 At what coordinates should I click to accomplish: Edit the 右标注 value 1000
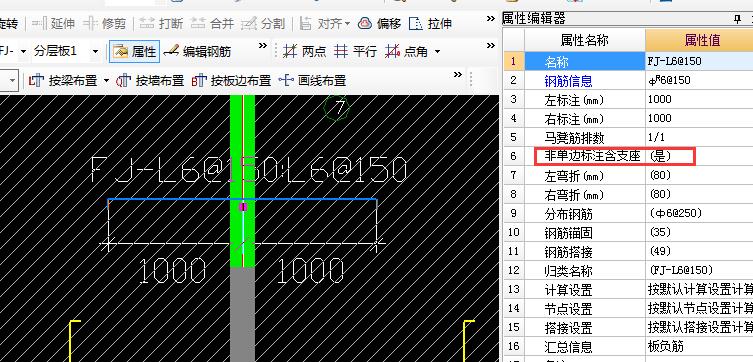pos(699,118)
